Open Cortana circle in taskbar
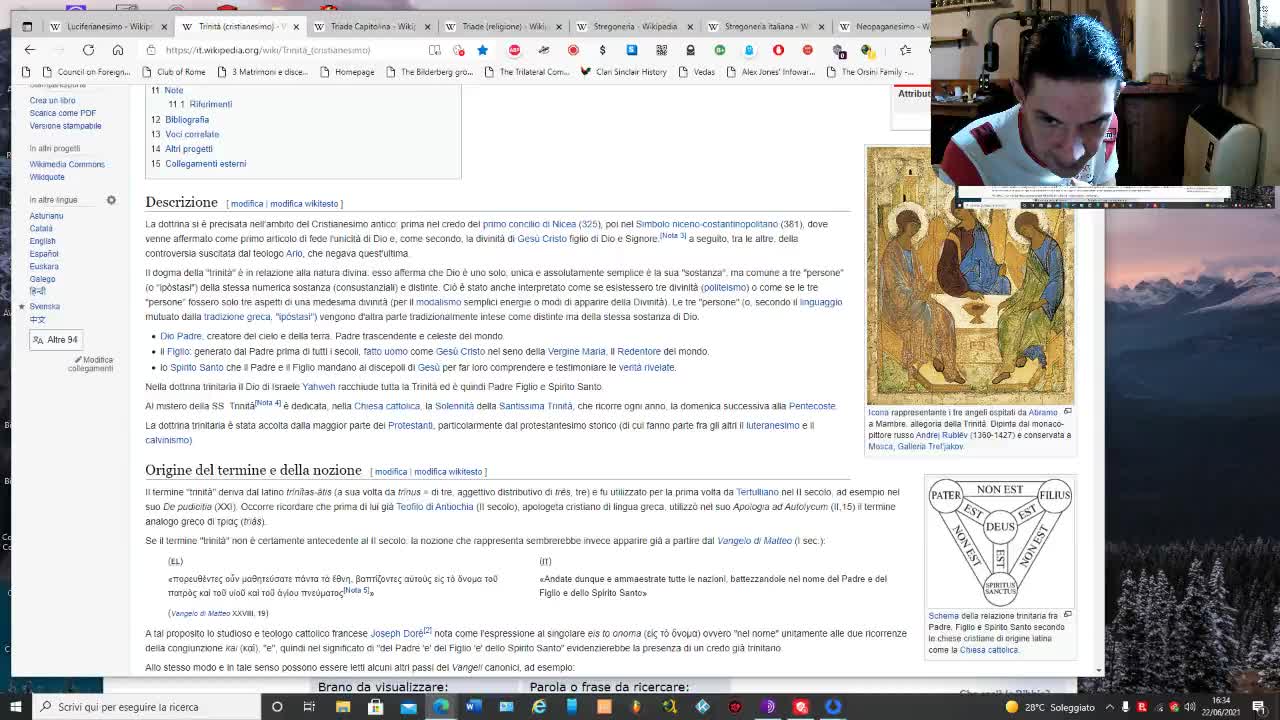 pos(277,706)
